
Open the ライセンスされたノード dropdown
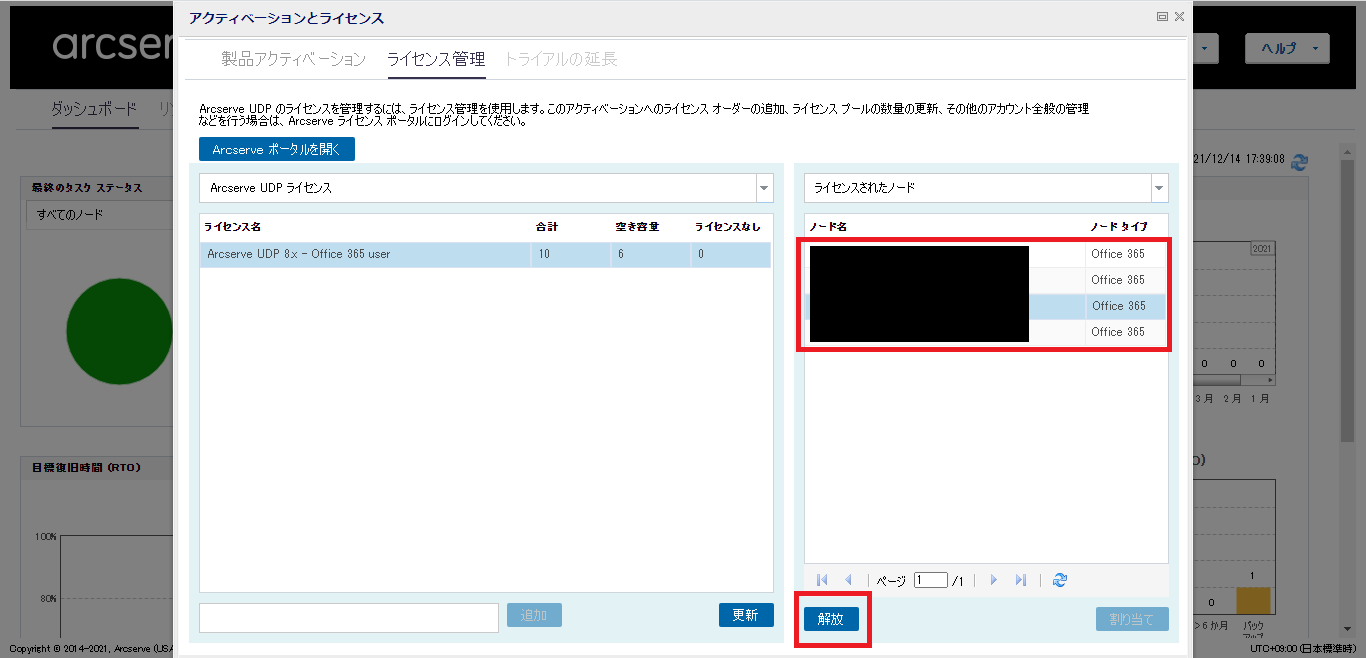[x=1159, y=187]
